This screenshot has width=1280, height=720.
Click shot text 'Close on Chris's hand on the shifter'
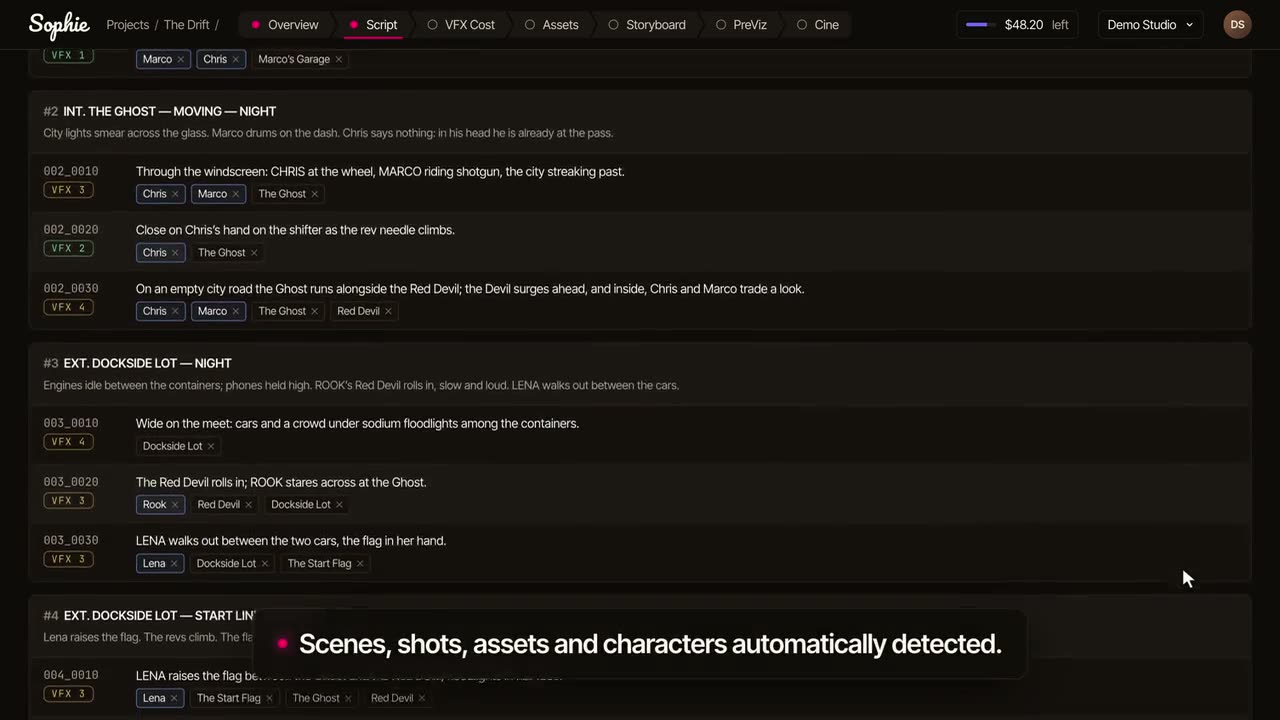tap(295, 230)
